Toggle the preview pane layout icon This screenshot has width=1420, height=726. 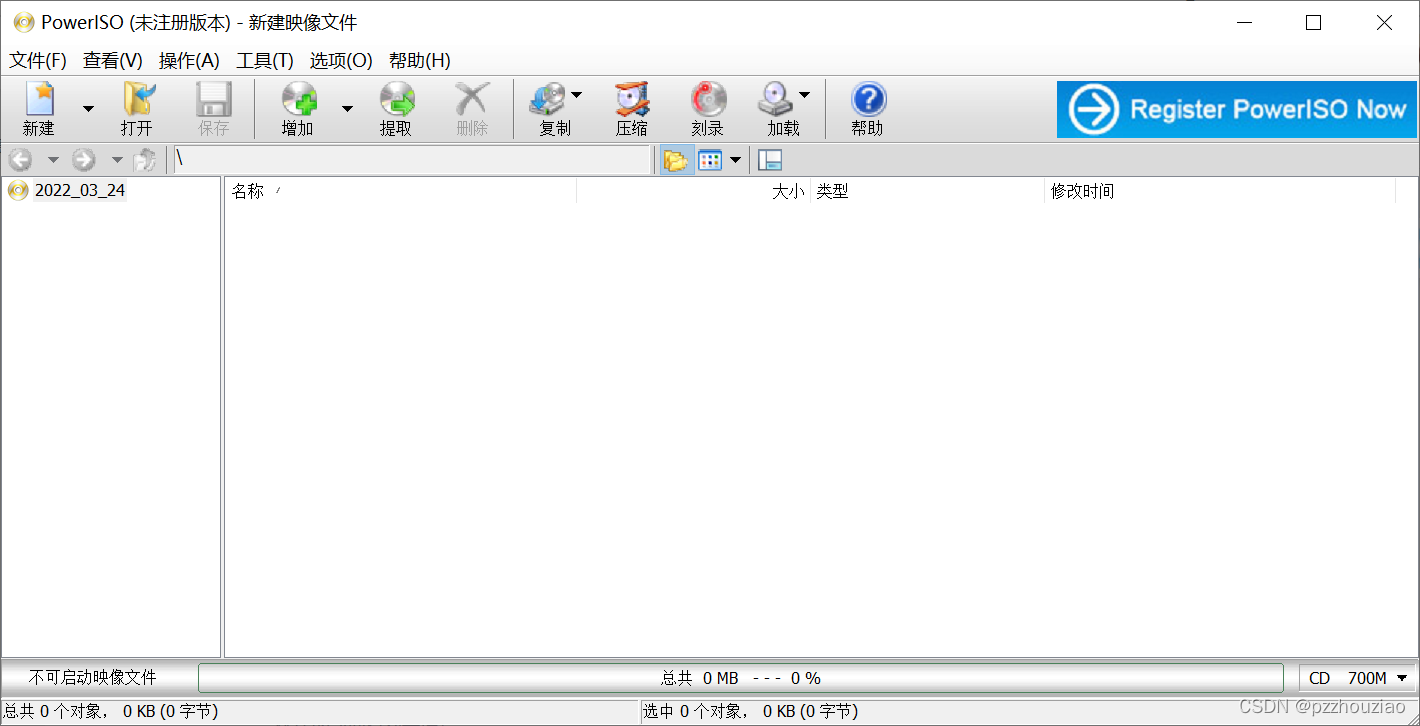pos(770,160)
